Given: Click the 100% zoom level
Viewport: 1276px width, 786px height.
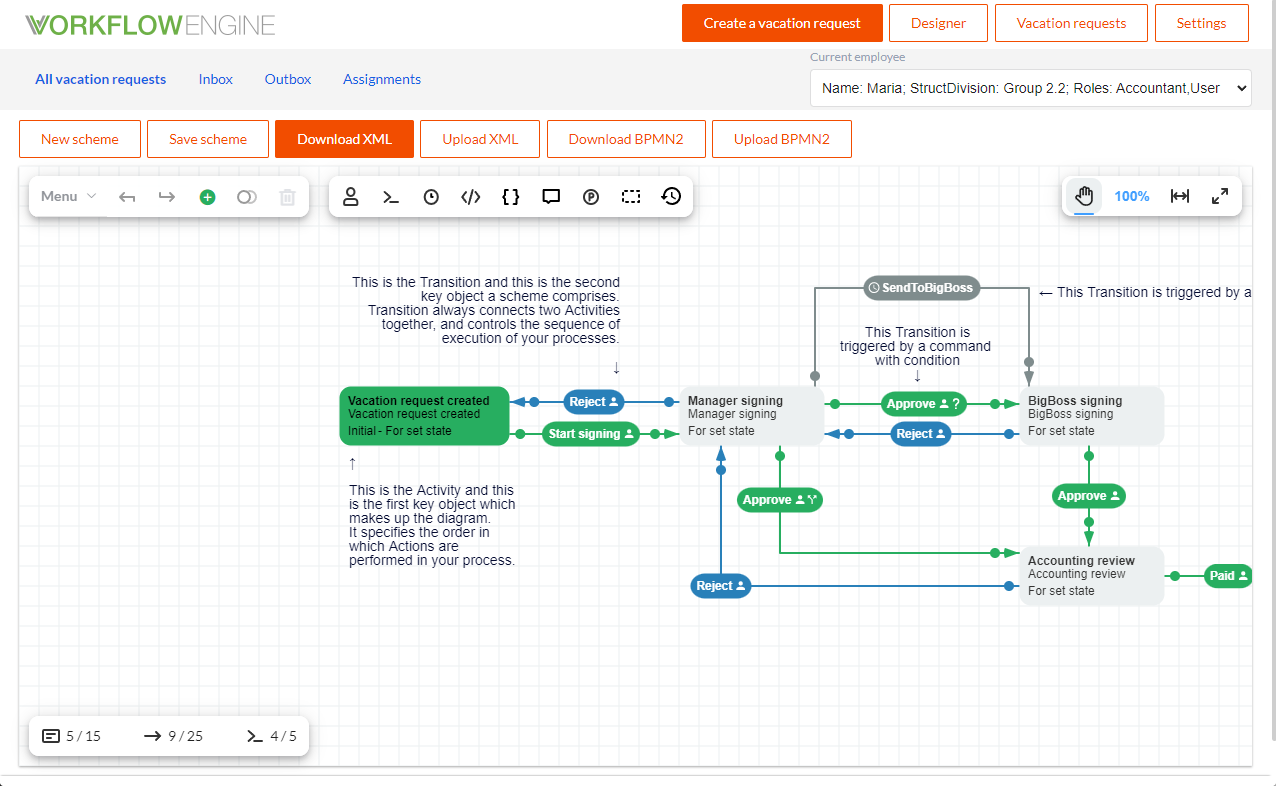Looking at the screenshot, I should click(1132, 196).
